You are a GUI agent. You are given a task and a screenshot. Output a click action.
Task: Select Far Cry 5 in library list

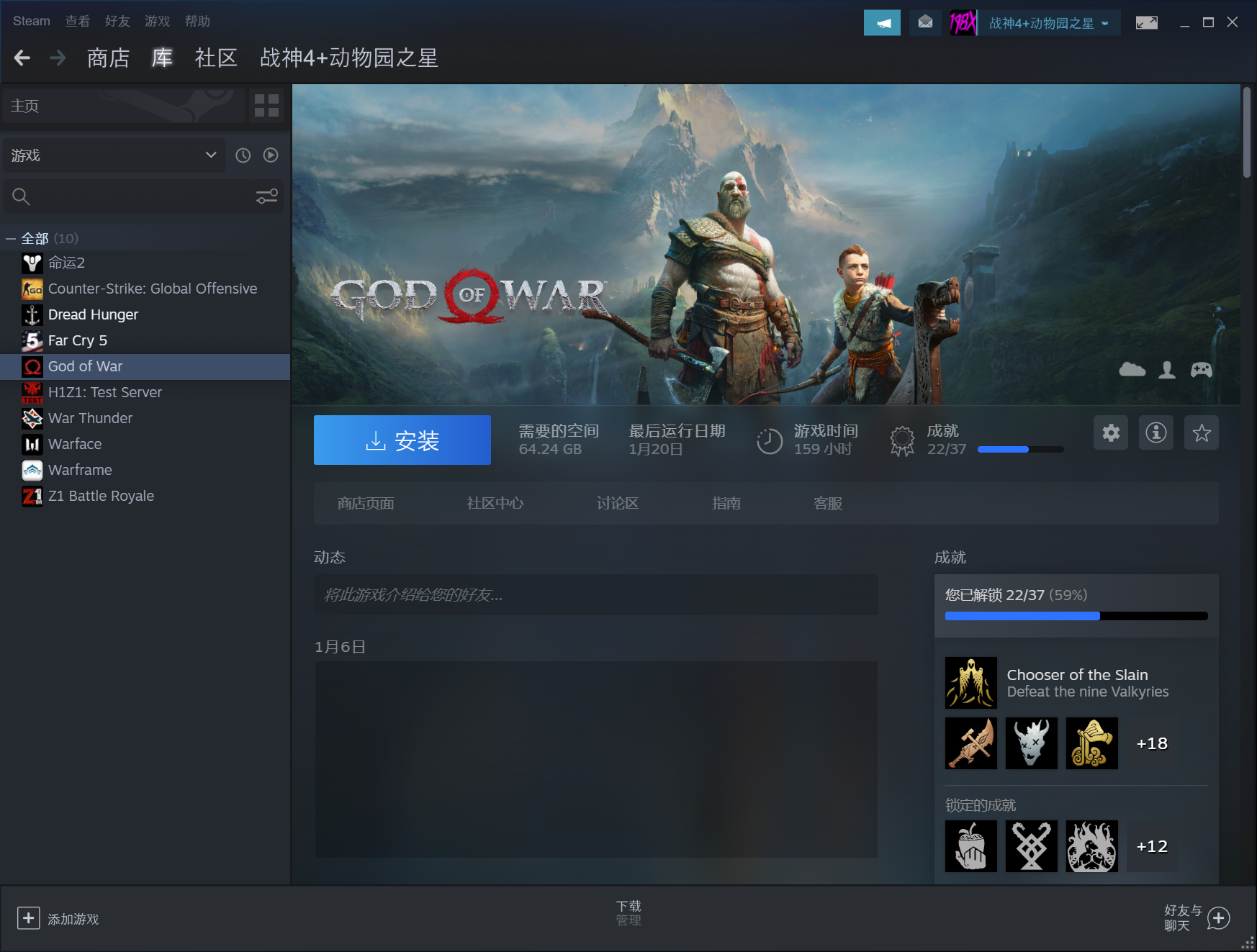[78, 340]
